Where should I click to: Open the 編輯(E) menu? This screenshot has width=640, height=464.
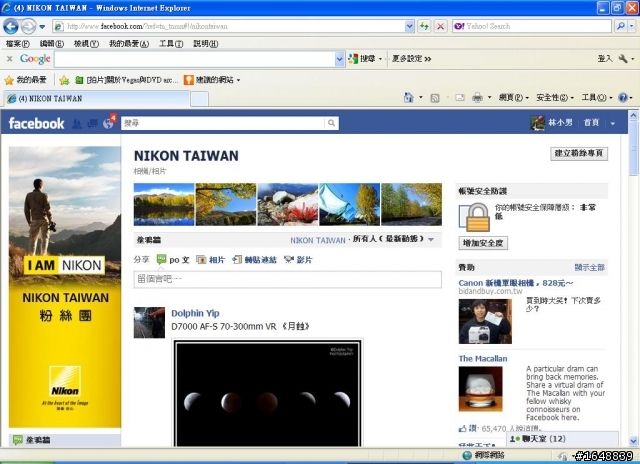tap(51, 43)
